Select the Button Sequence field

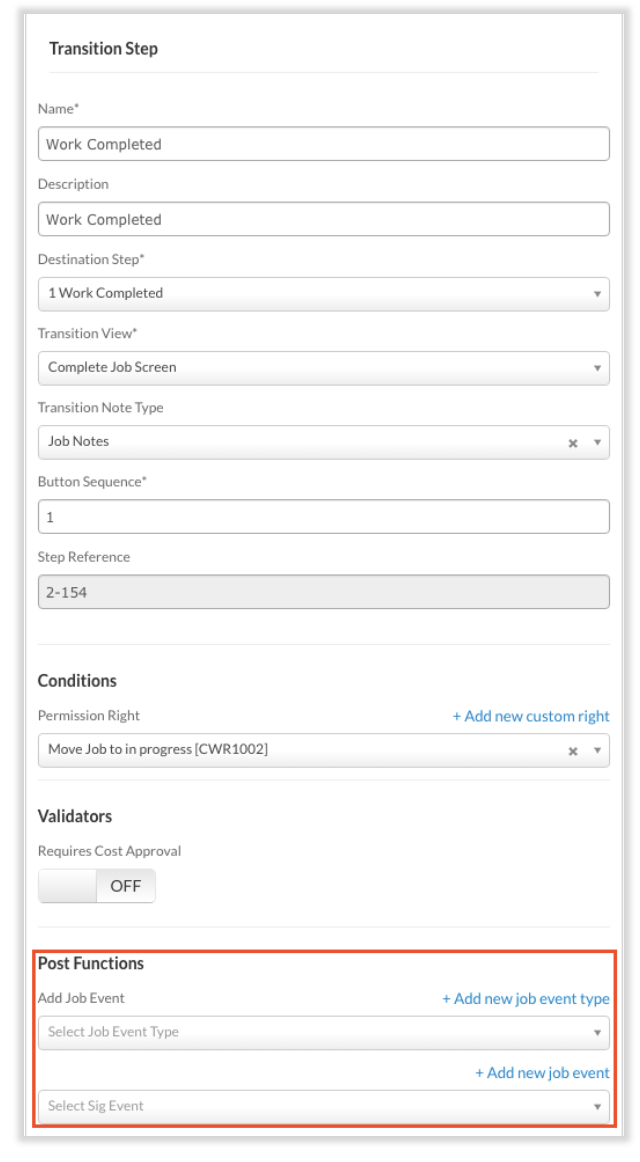click(x=324, y=517)
